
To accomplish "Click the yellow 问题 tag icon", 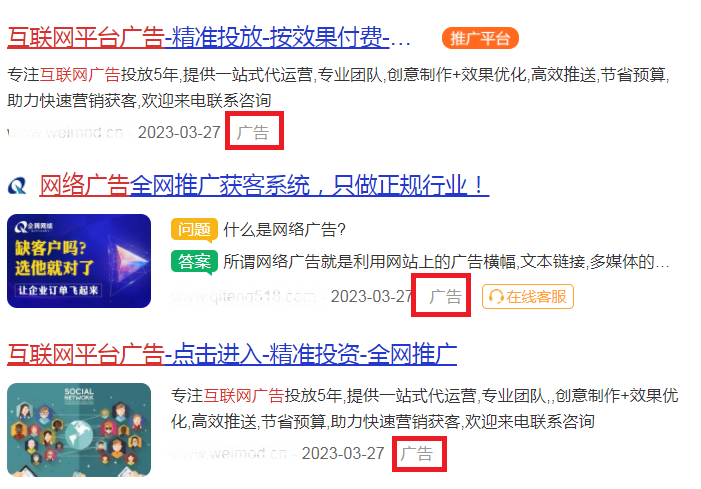I will 194,230.
